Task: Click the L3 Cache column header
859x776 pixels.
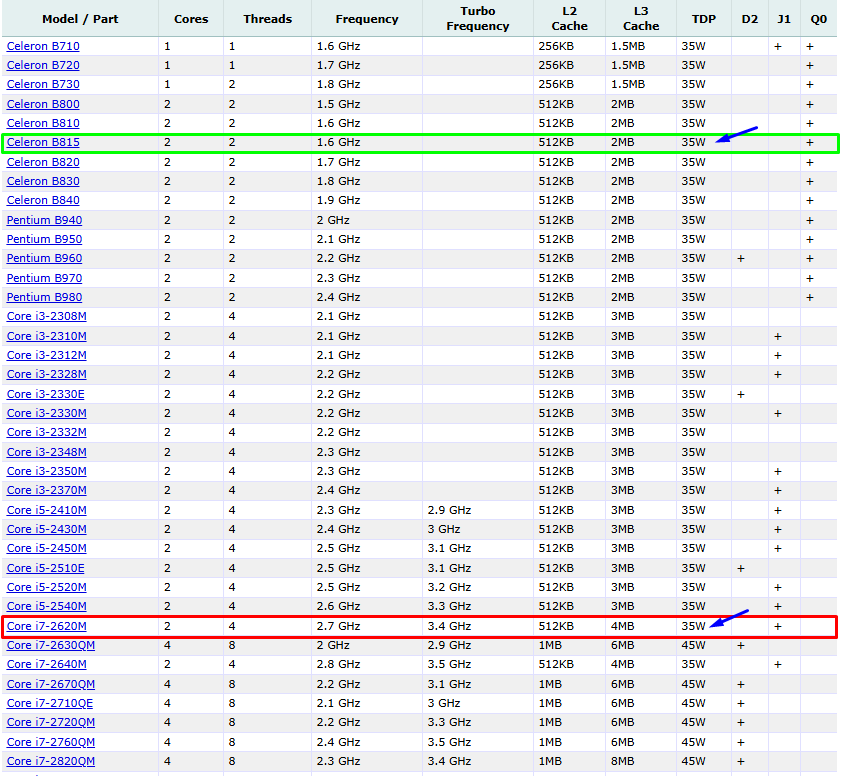Action: pos(641,19)
